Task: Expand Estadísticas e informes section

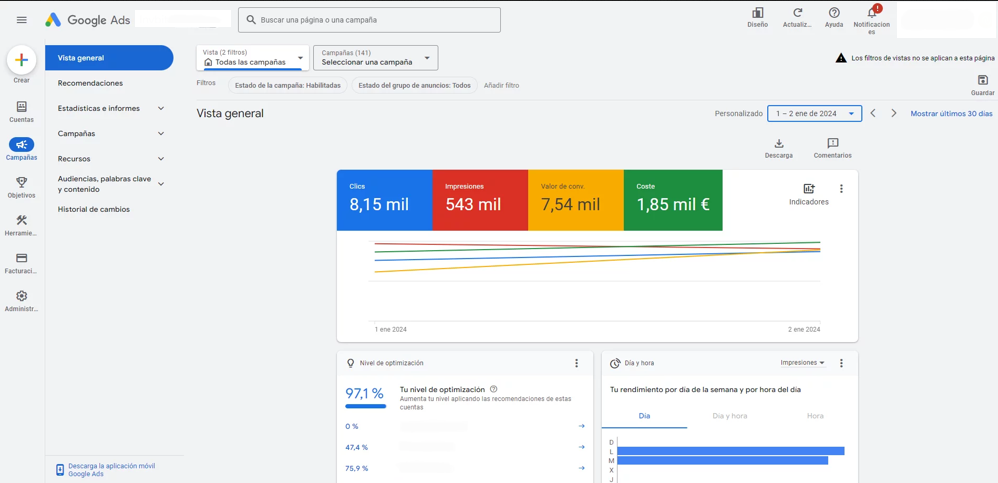Action: tap(110, 108)
